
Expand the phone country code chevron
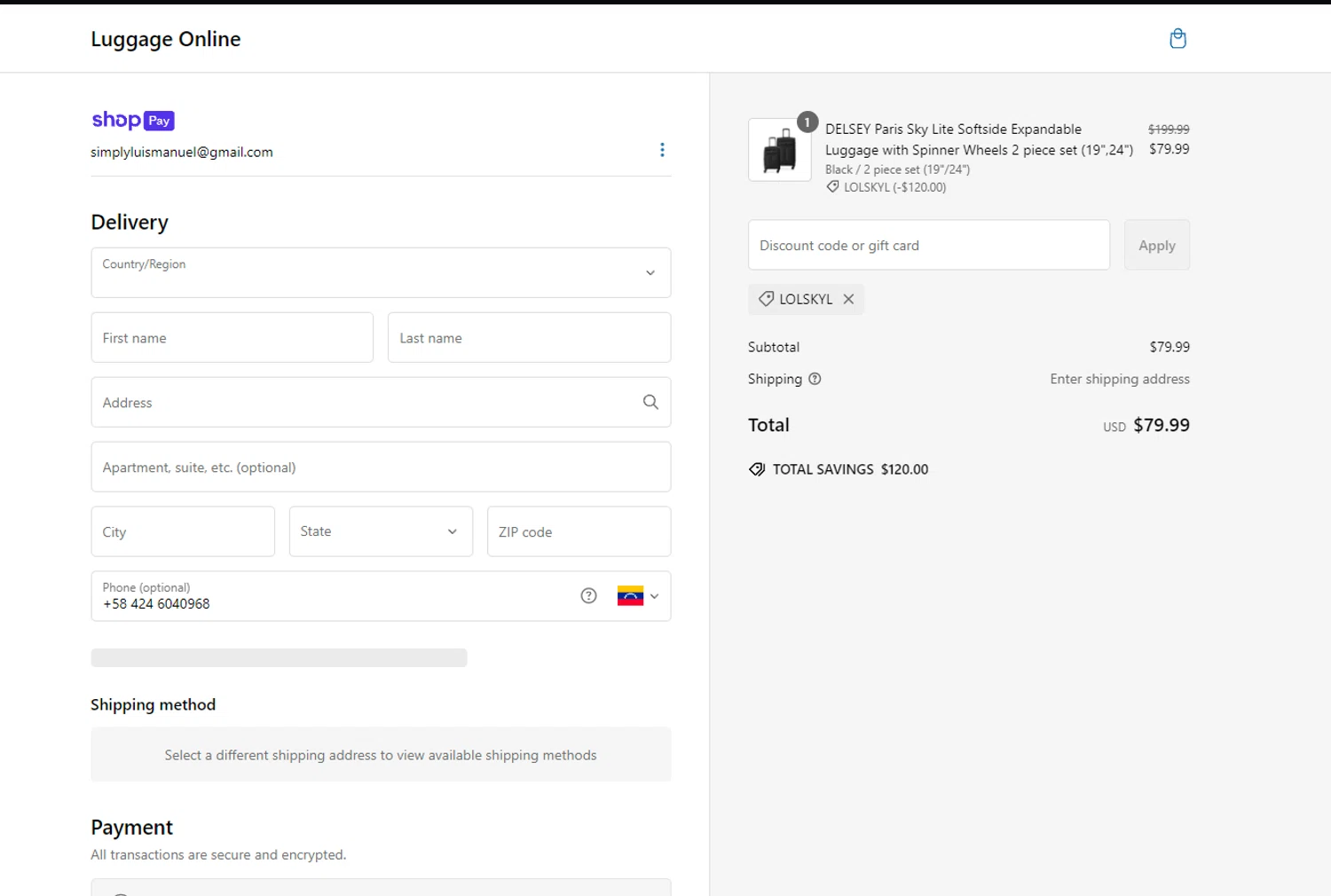[655, 596]
